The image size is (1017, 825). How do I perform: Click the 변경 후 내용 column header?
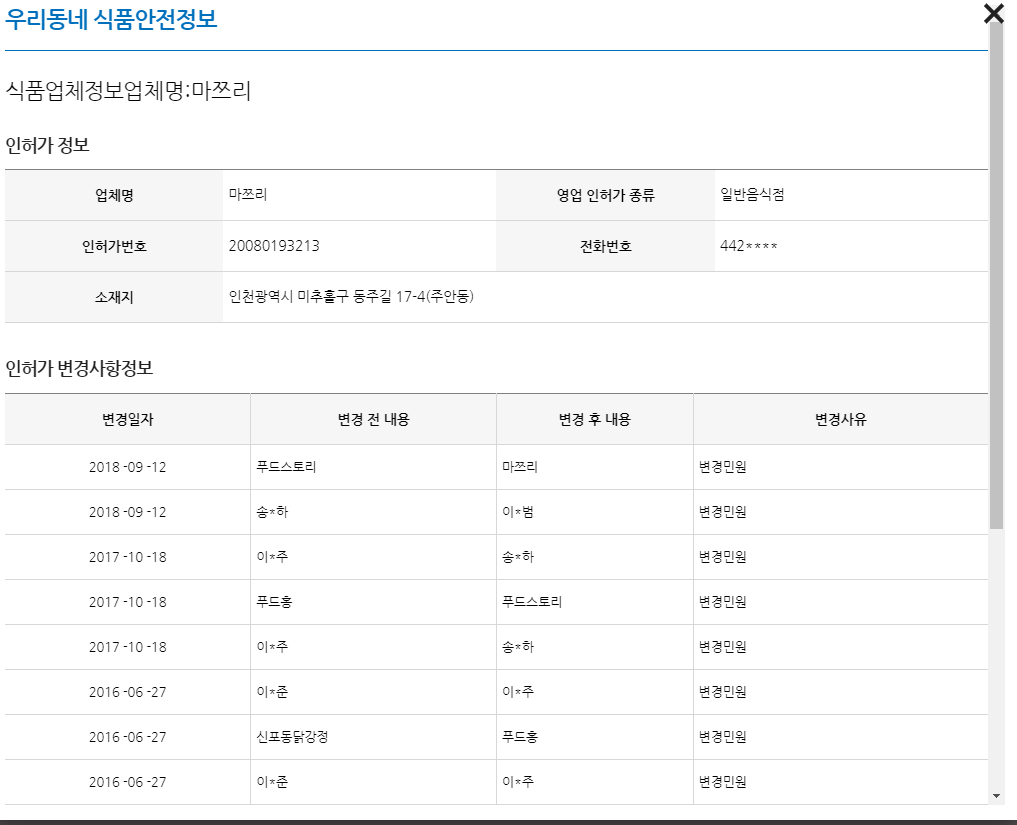pyautogui.click(x=595, y=420)
